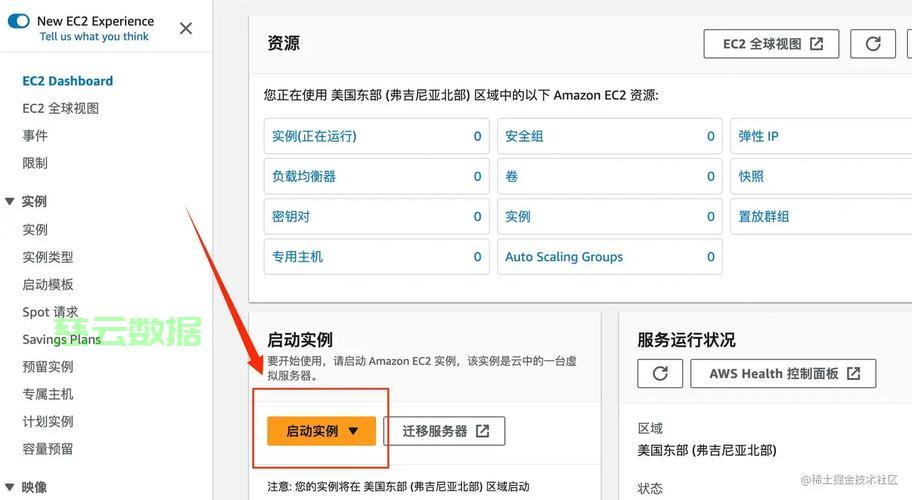The height and width of the screenshot is (500, 912).
Task: Open 专属主机 in the sidebar
Action: (x=48, y=394)
